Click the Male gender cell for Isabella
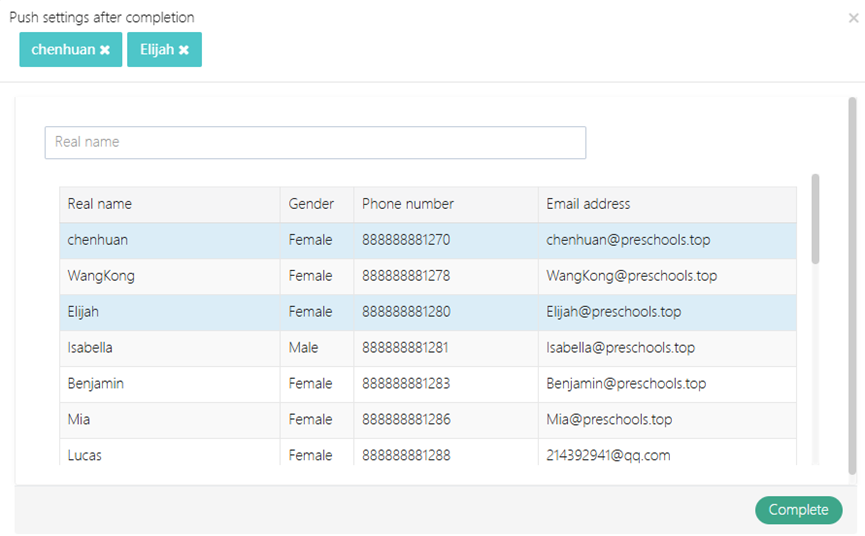Image resolution: width=865 pixels, height=536 pixels. click(x=317, y=348)
